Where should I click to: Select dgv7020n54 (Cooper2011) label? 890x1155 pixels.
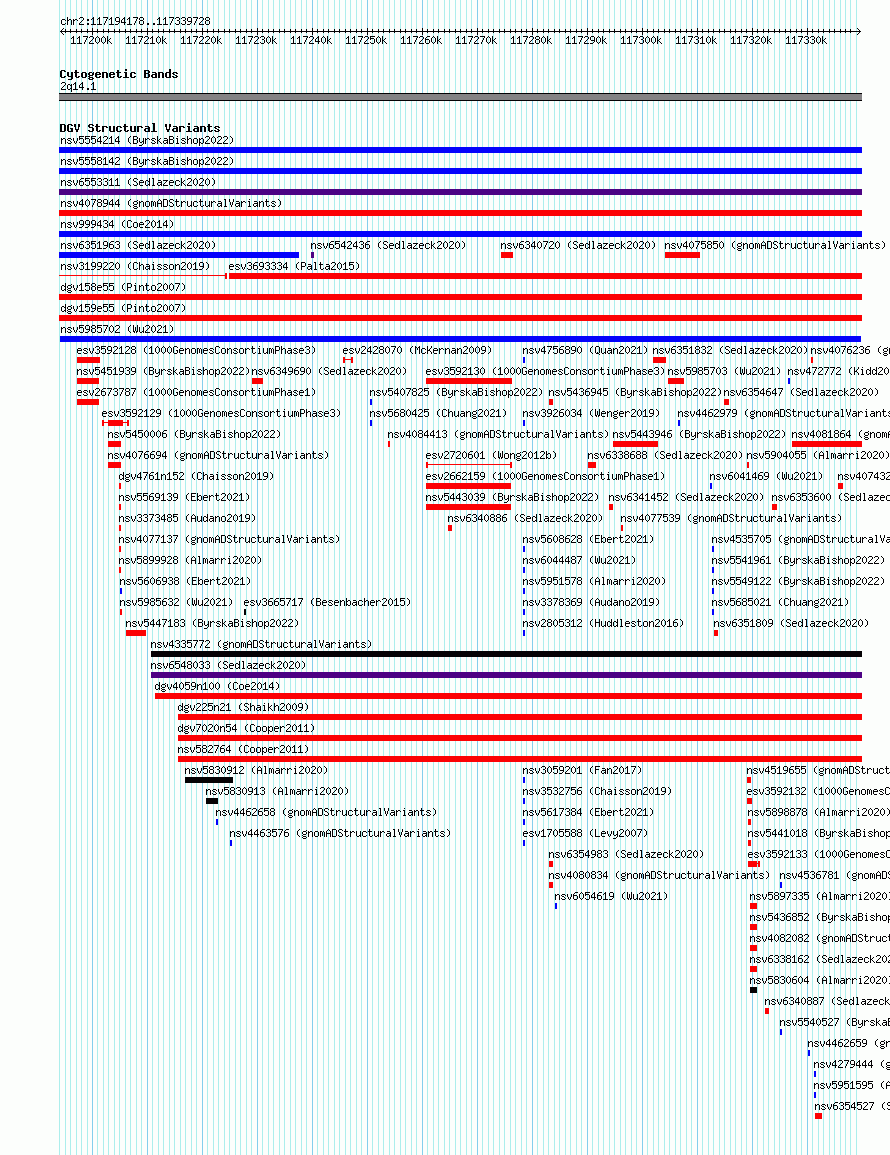[x=246, y=729]
